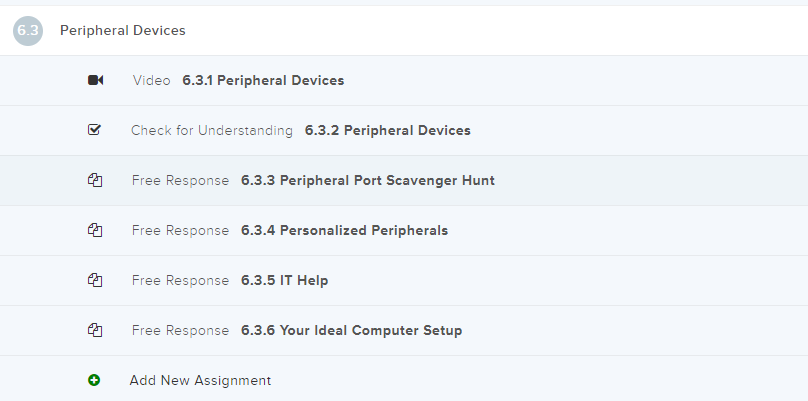Click the 6.3 module number badge
The height and width of the screenshot is (401, 808).
[x=28, y=30]
